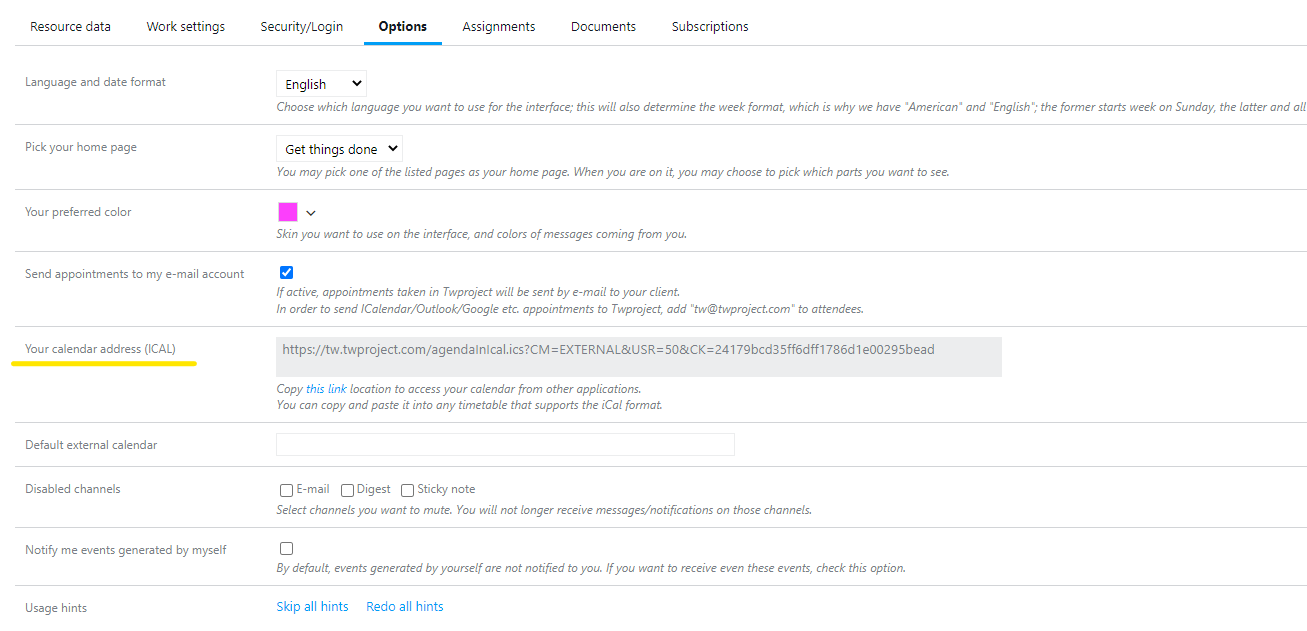Click the magenta preferred color swatch
Screen dimensions: 1307x631
pos(288,212)
